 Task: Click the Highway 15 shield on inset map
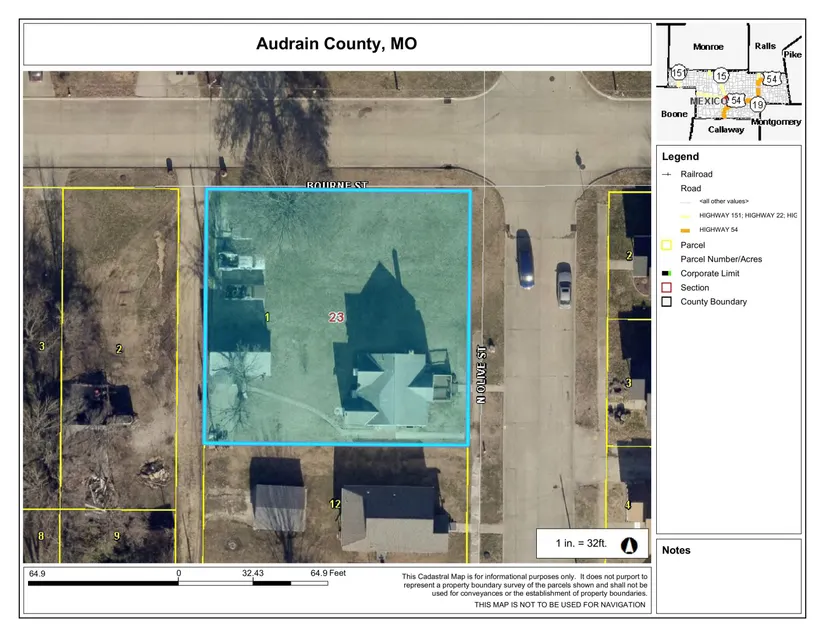tap(720, 77)
